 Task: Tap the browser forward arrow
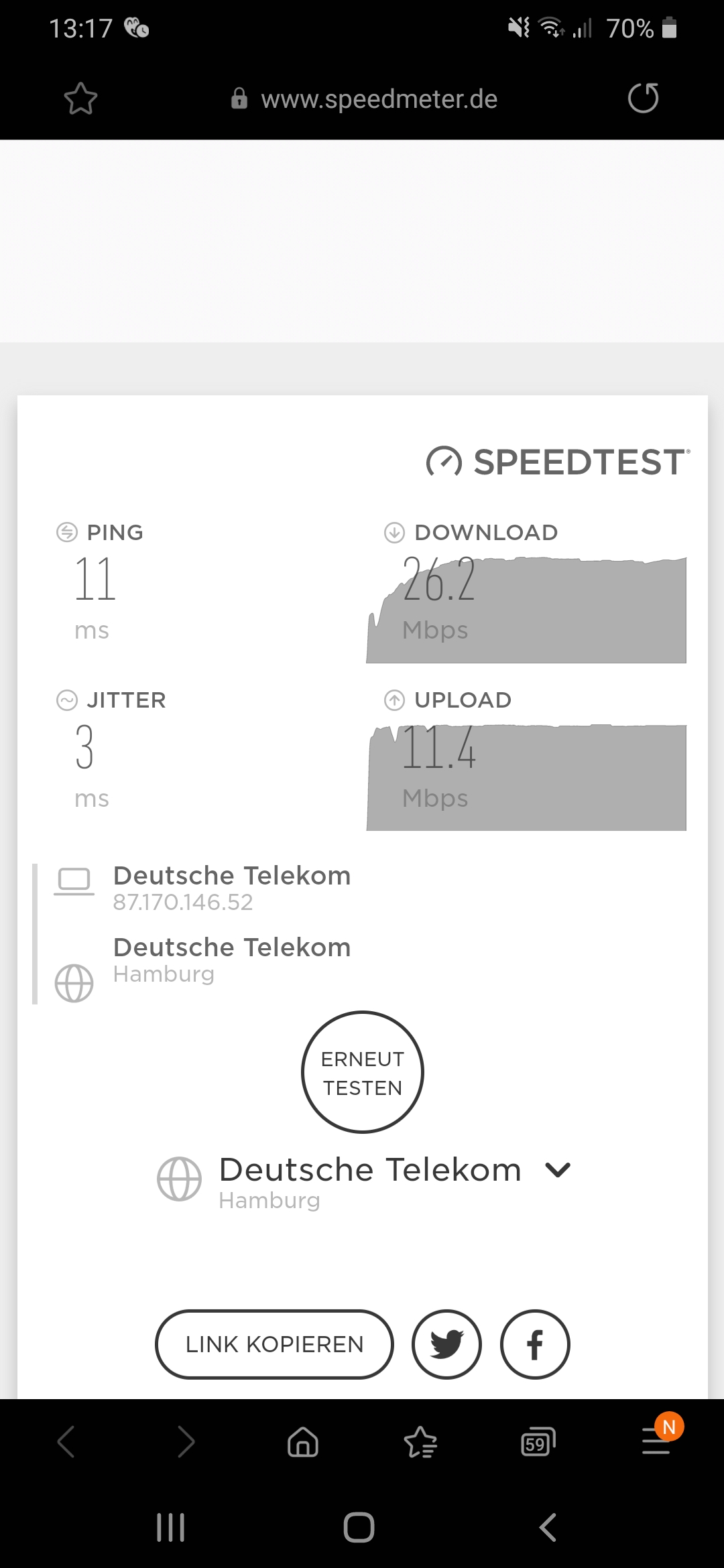coord(186,1441)
